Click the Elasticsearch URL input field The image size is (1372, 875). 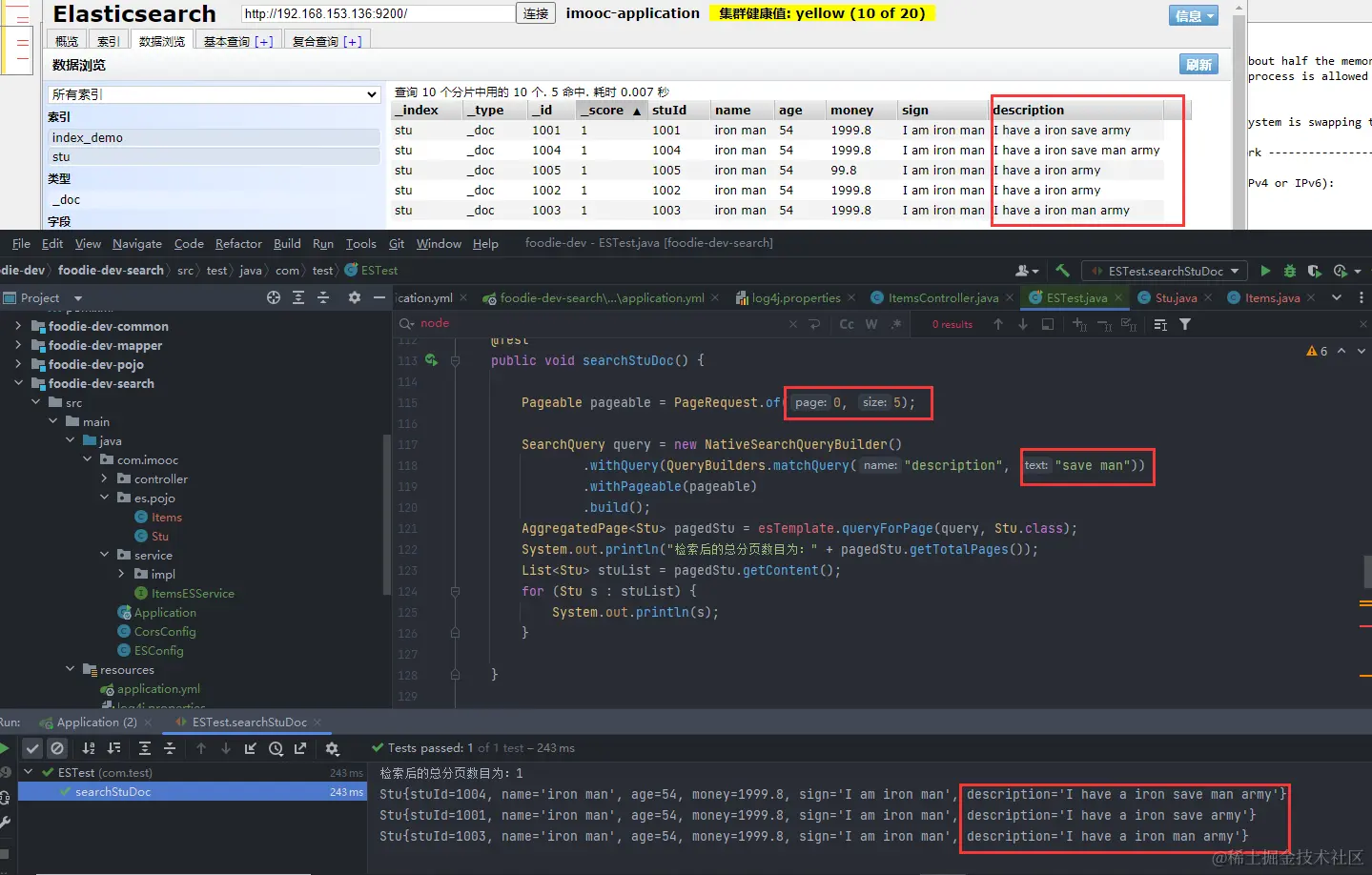(x=378, y=13)
